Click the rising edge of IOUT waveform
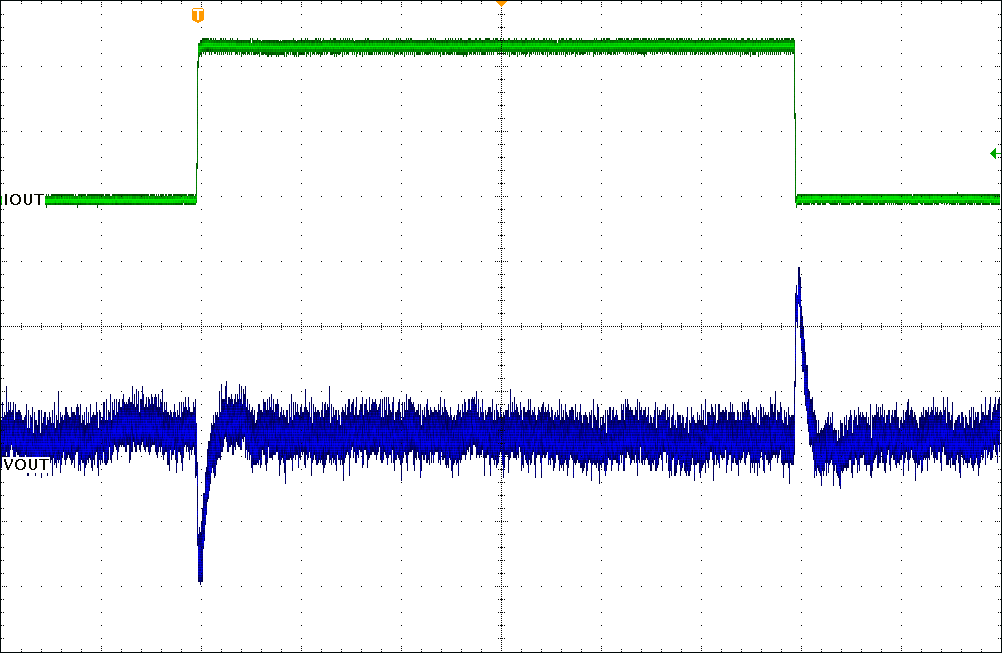The height and width of the screenshot is (653, 1002). (x=198, y=120)
